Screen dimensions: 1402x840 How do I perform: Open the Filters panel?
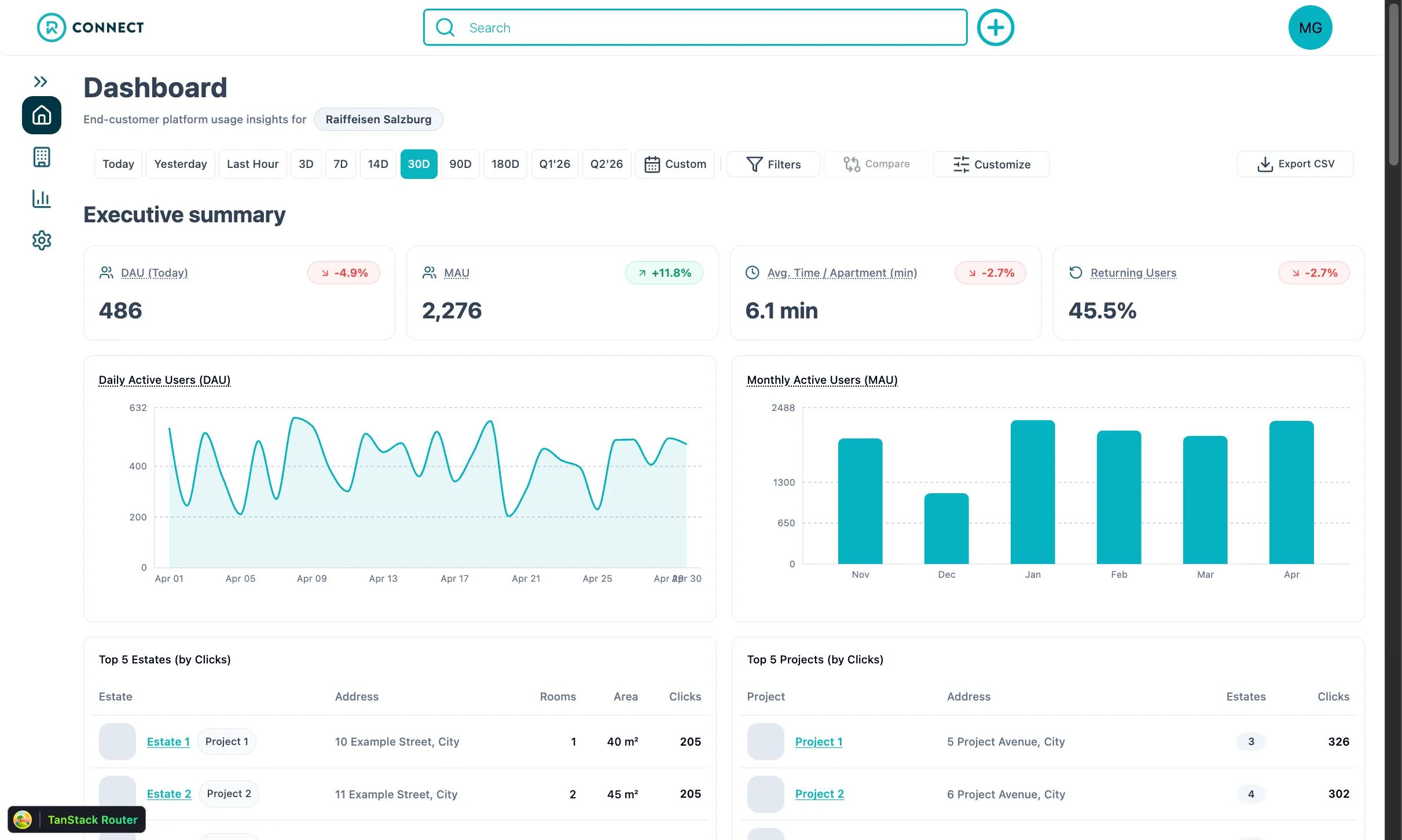pos(773,164)
